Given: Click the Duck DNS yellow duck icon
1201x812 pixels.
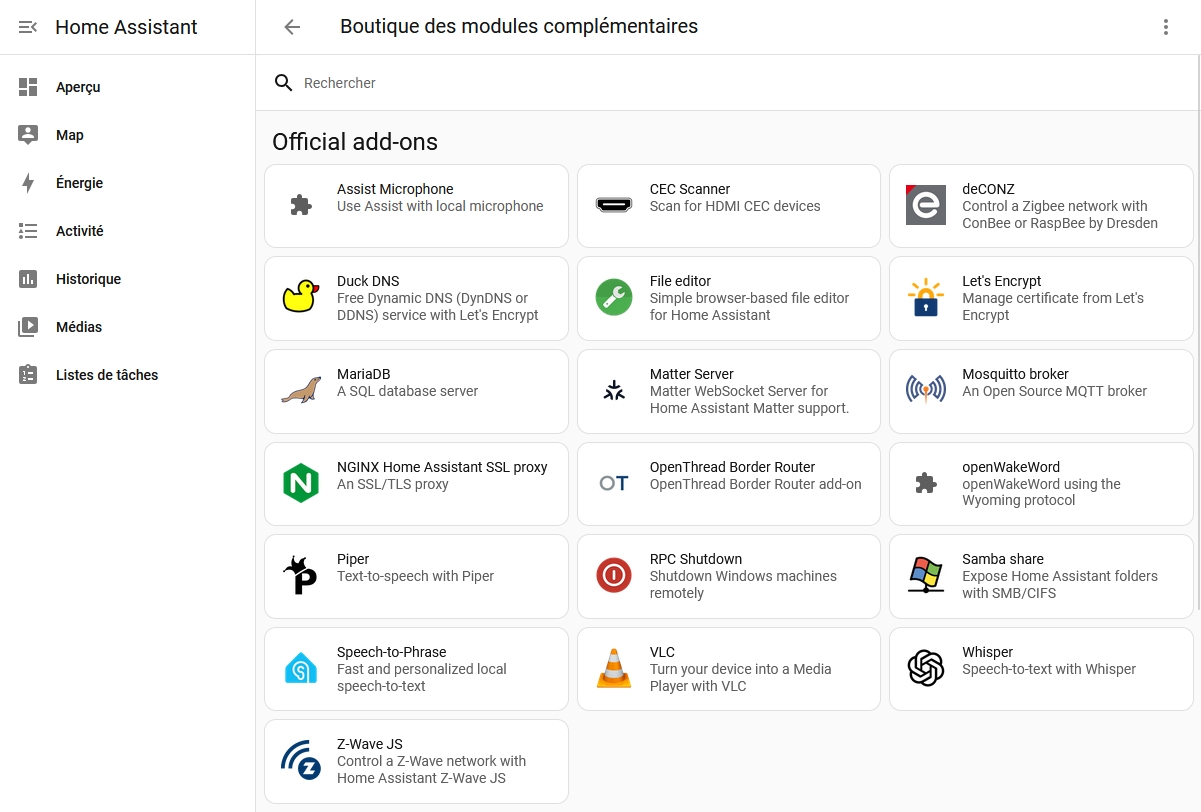Looking at the screenshot, I should 300,297.
